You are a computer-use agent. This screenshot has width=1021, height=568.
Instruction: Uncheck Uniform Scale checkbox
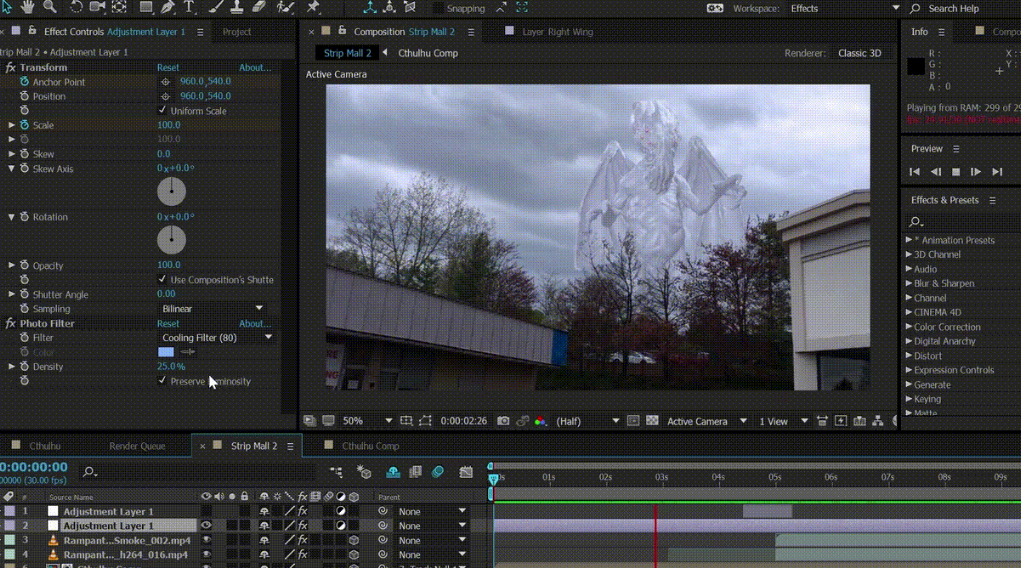click(163, 110)
